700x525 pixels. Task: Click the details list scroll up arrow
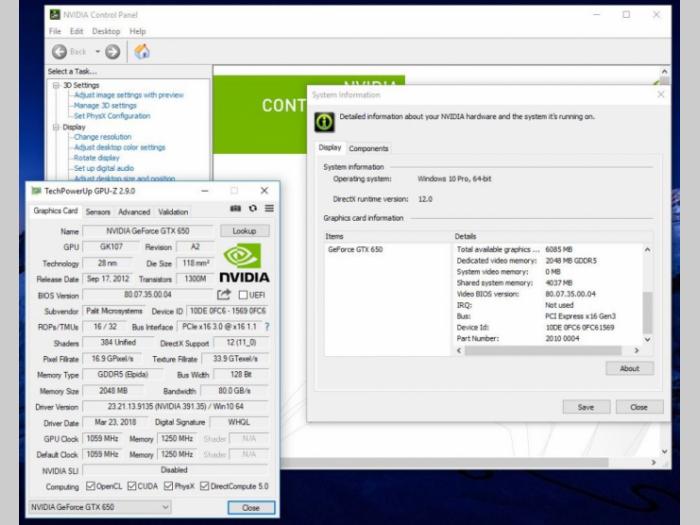click(x=647, y=250)
